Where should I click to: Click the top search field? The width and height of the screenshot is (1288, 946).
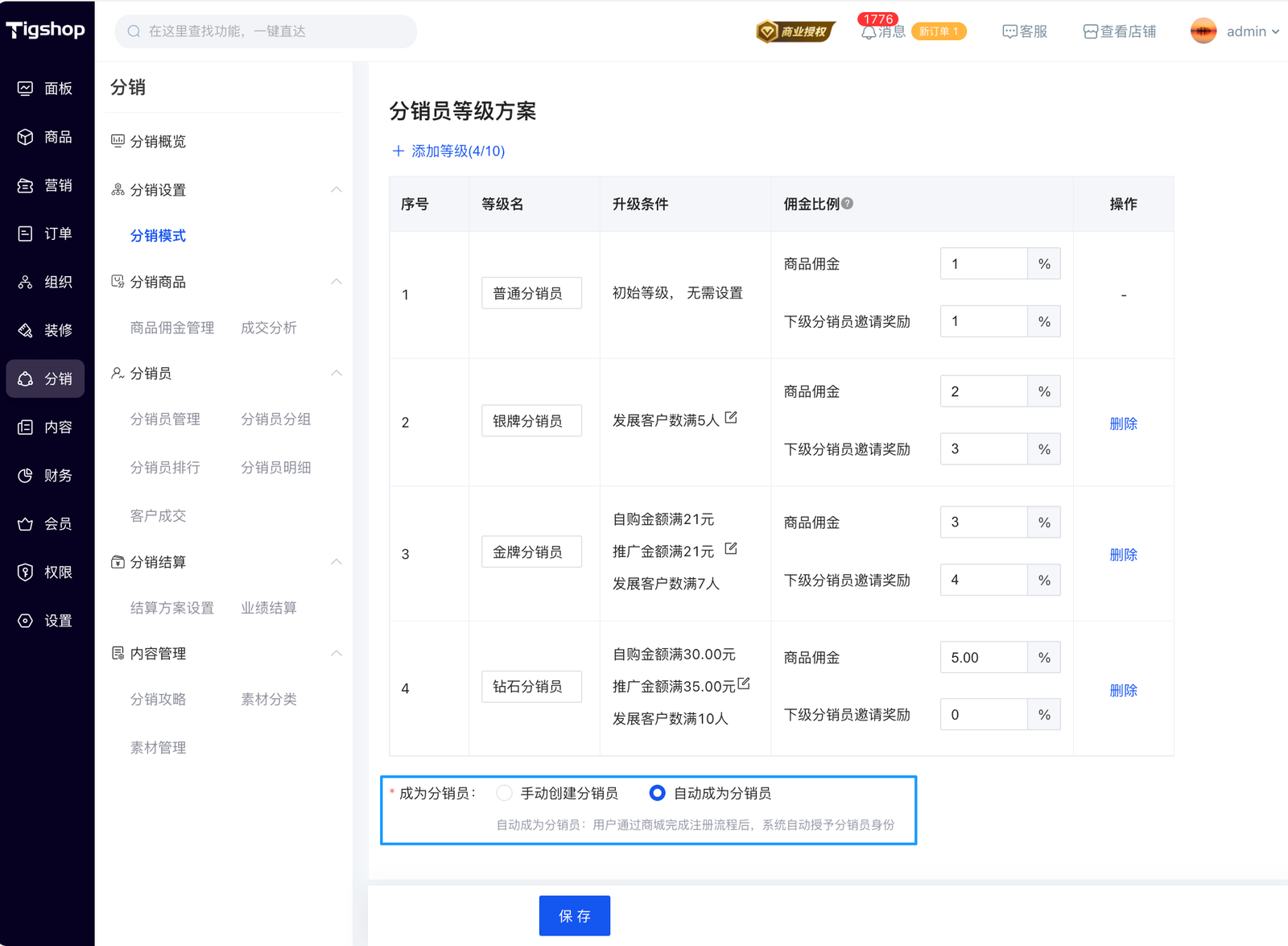(266, 31)
